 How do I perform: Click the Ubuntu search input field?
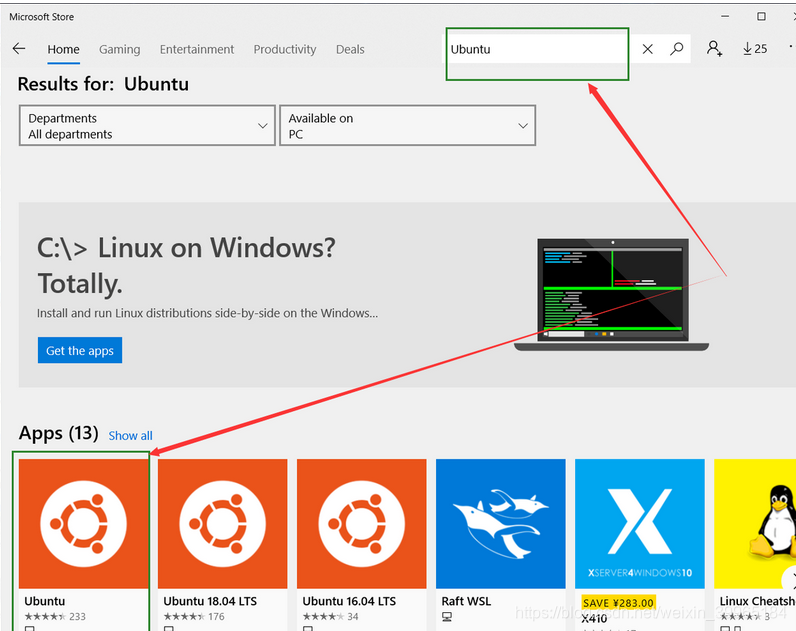pyautogui.click(x=538, y=49)
